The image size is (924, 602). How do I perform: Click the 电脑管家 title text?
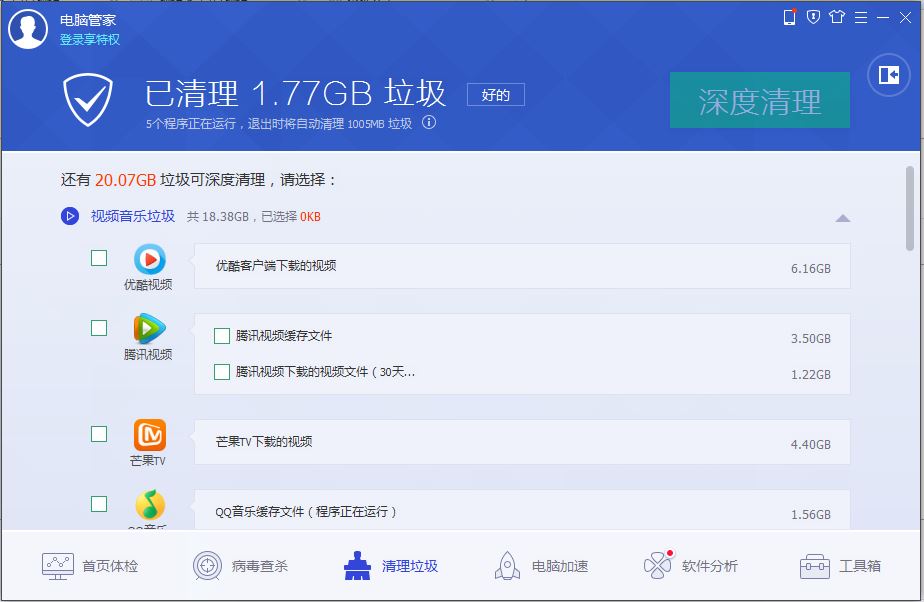(x=88, y=20)
